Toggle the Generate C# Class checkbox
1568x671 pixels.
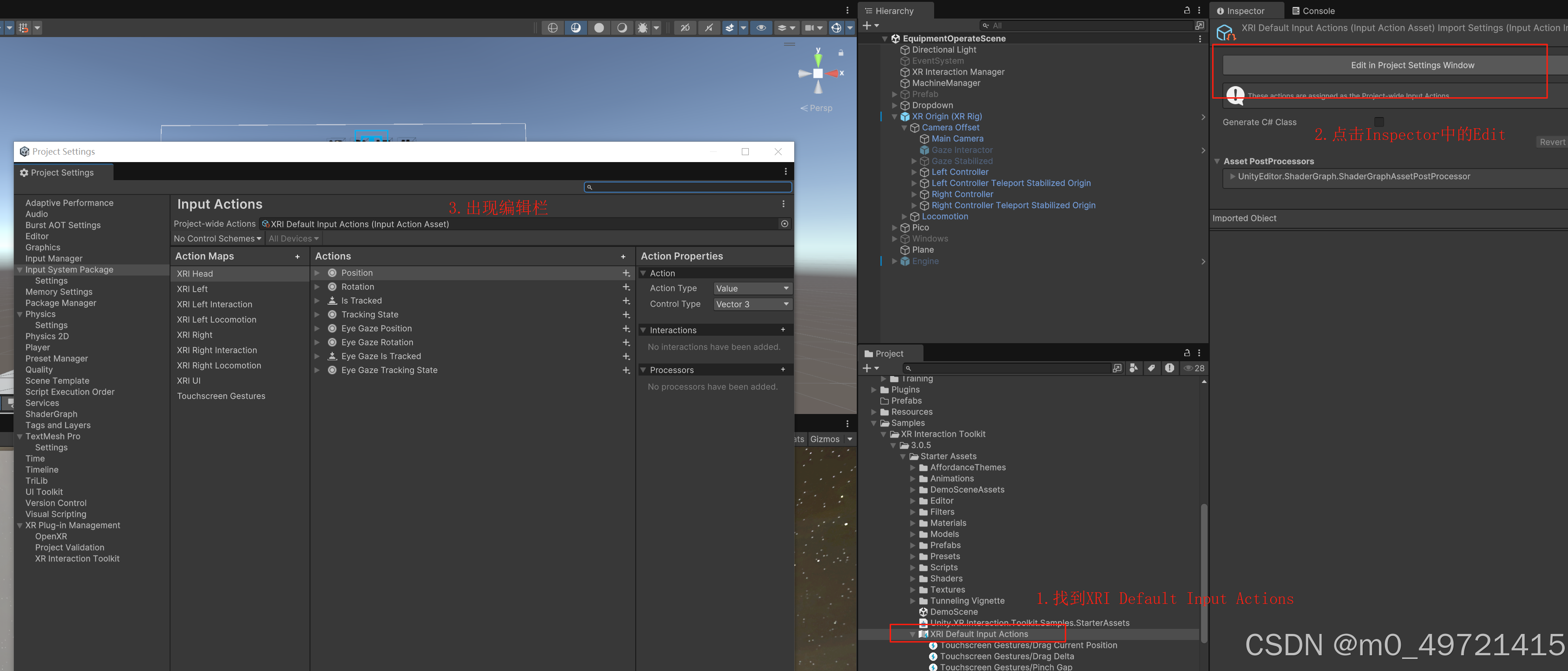(x=1378, y=122)
